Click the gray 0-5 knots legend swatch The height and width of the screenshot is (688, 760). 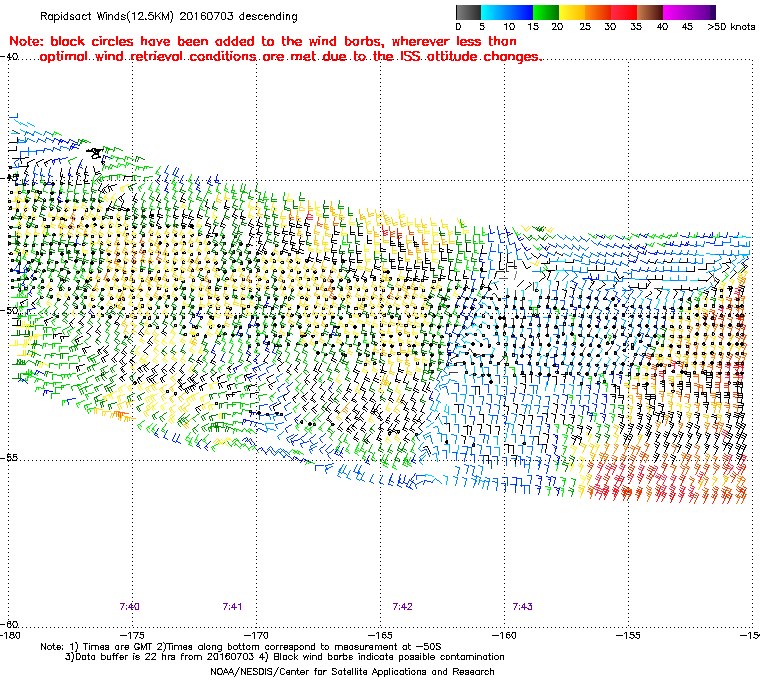(468, 13)
